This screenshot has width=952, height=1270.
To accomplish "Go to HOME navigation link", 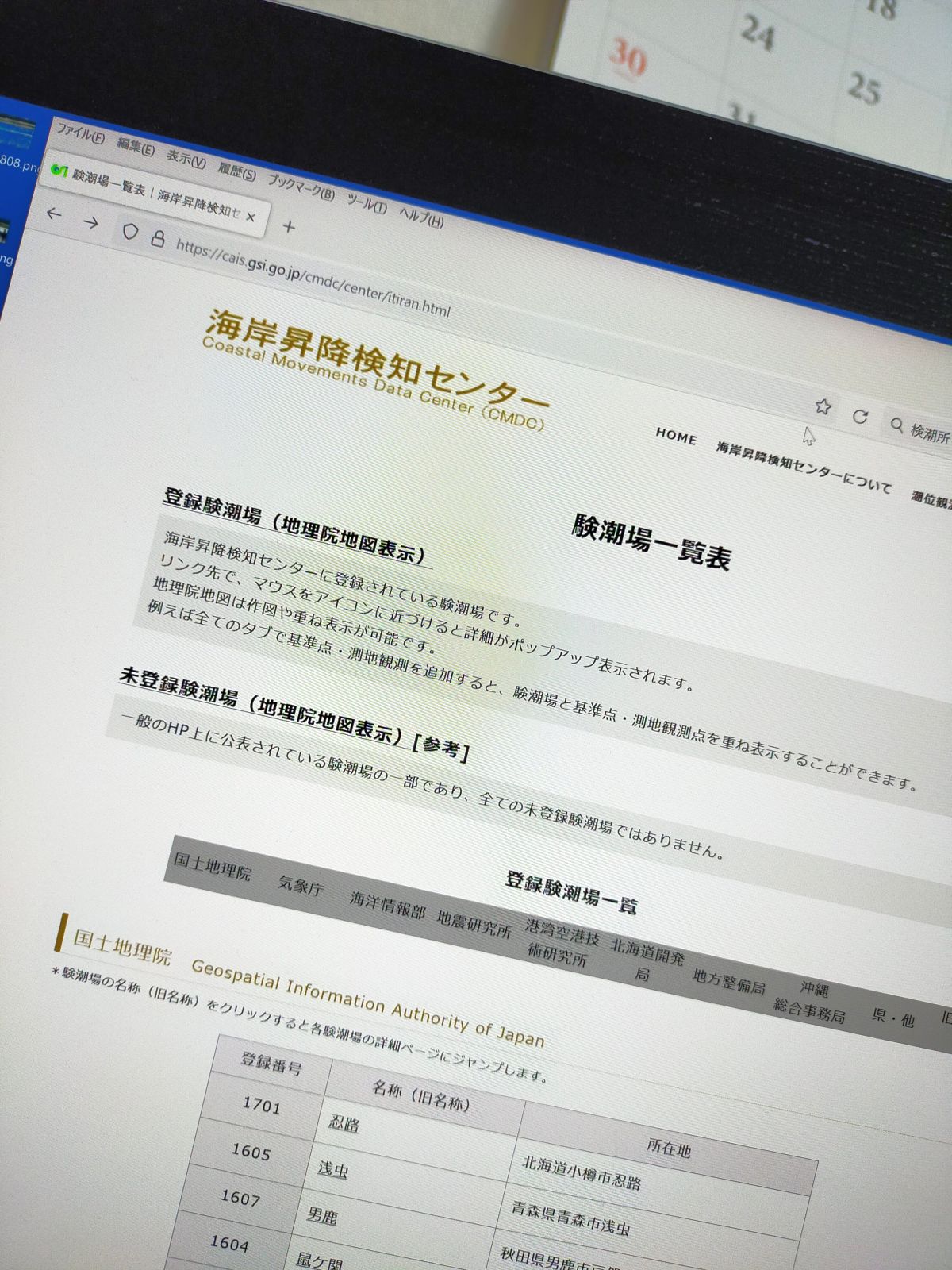I will 676,436.
